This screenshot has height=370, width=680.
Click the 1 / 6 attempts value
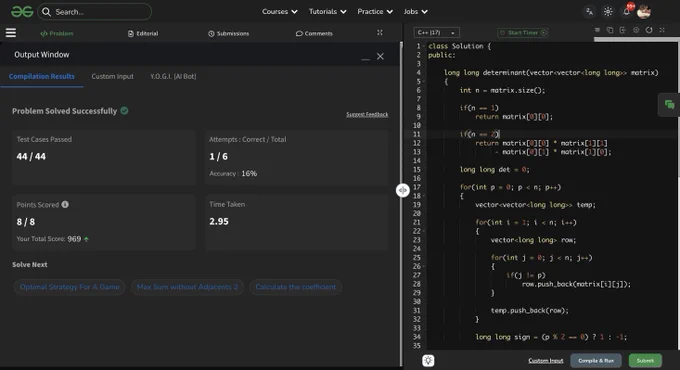[218, 157]
